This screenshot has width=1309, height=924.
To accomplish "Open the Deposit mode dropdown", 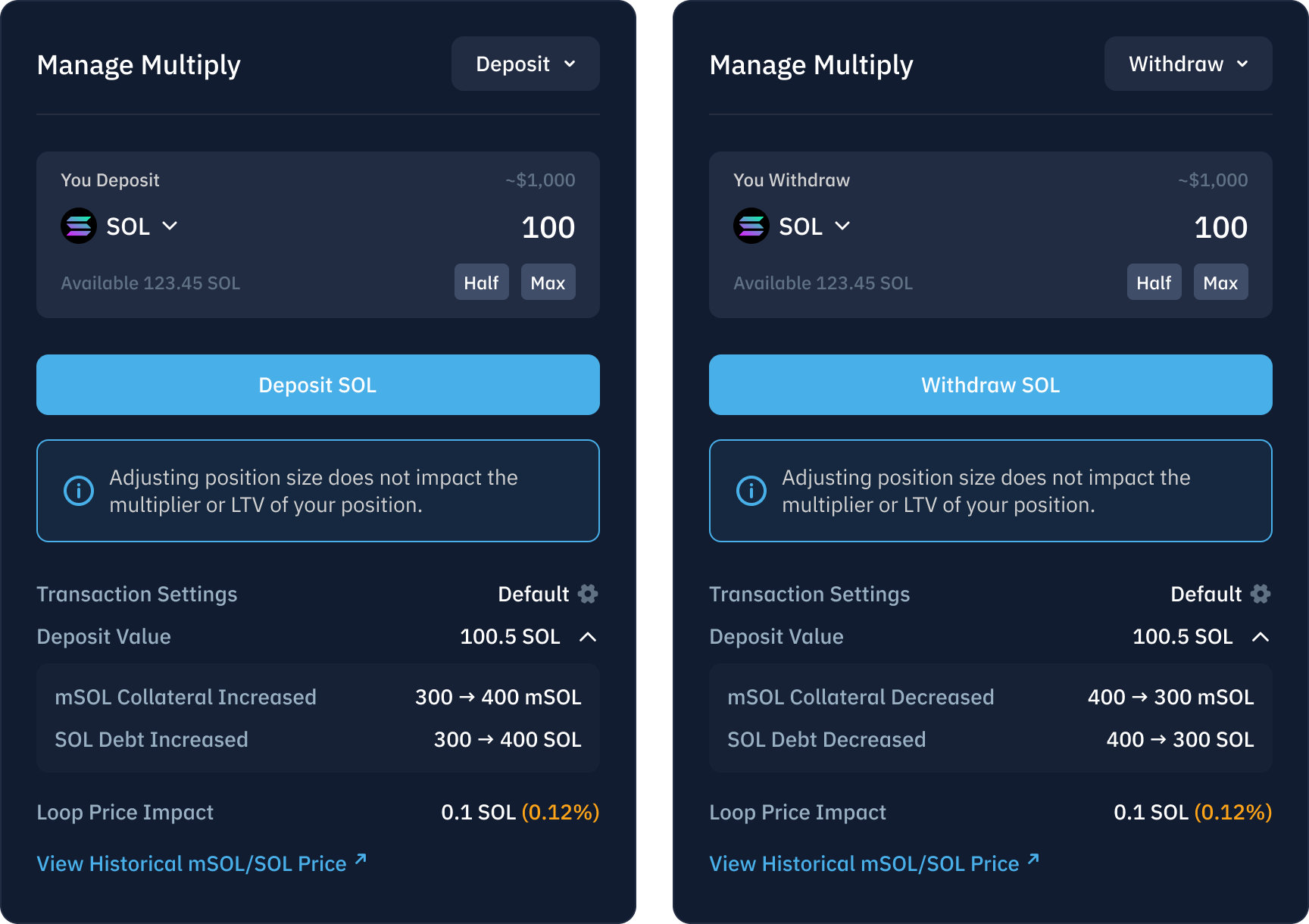I will (x=526, y=64).
